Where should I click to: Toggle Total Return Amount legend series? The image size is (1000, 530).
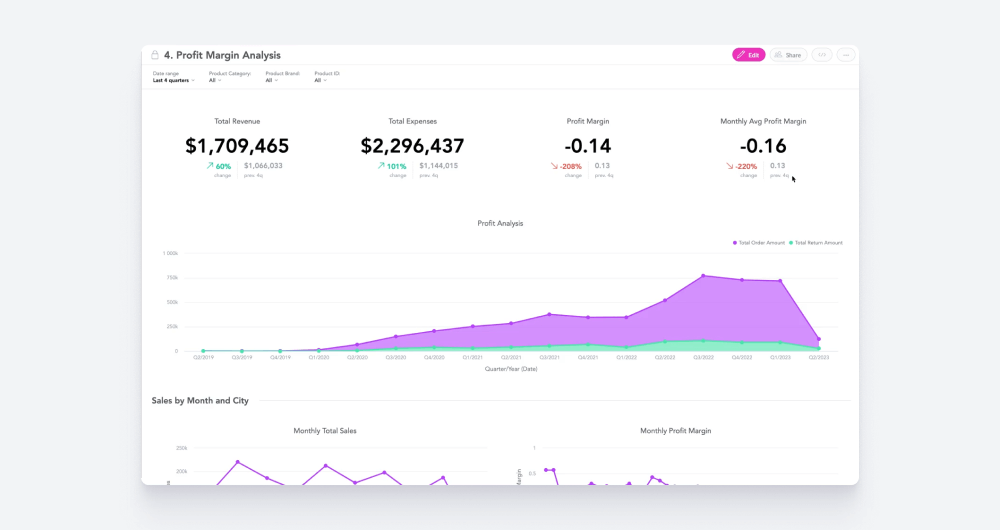818,243
